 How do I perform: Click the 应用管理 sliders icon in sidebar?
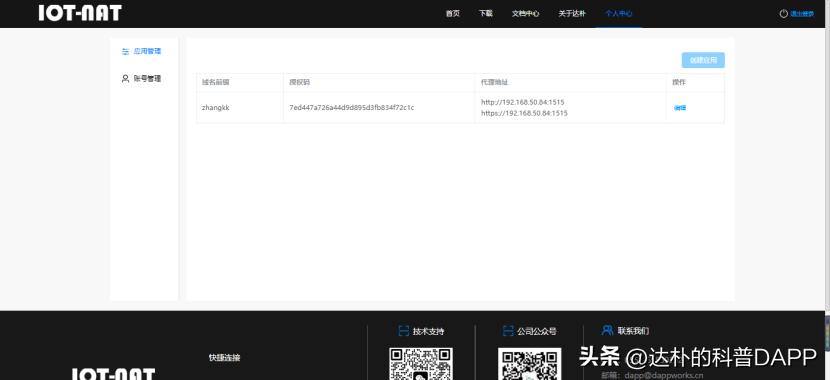click(x=125, y=51)
